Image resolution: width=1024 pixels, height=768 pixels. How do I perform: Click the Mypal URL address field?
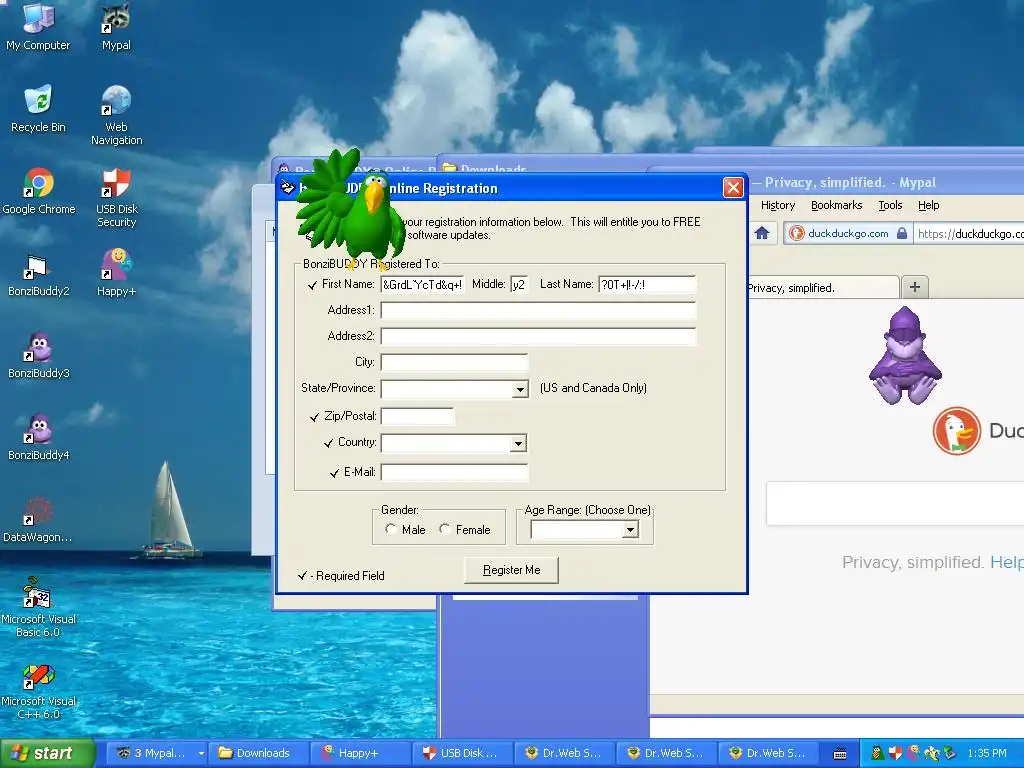[969, 233]
